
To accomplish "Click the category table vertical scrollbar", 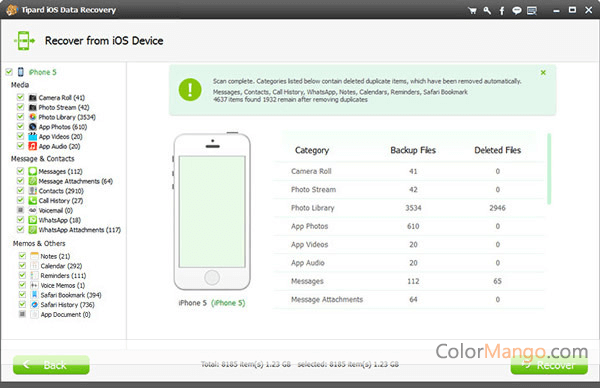I will (x=549, y=169).
